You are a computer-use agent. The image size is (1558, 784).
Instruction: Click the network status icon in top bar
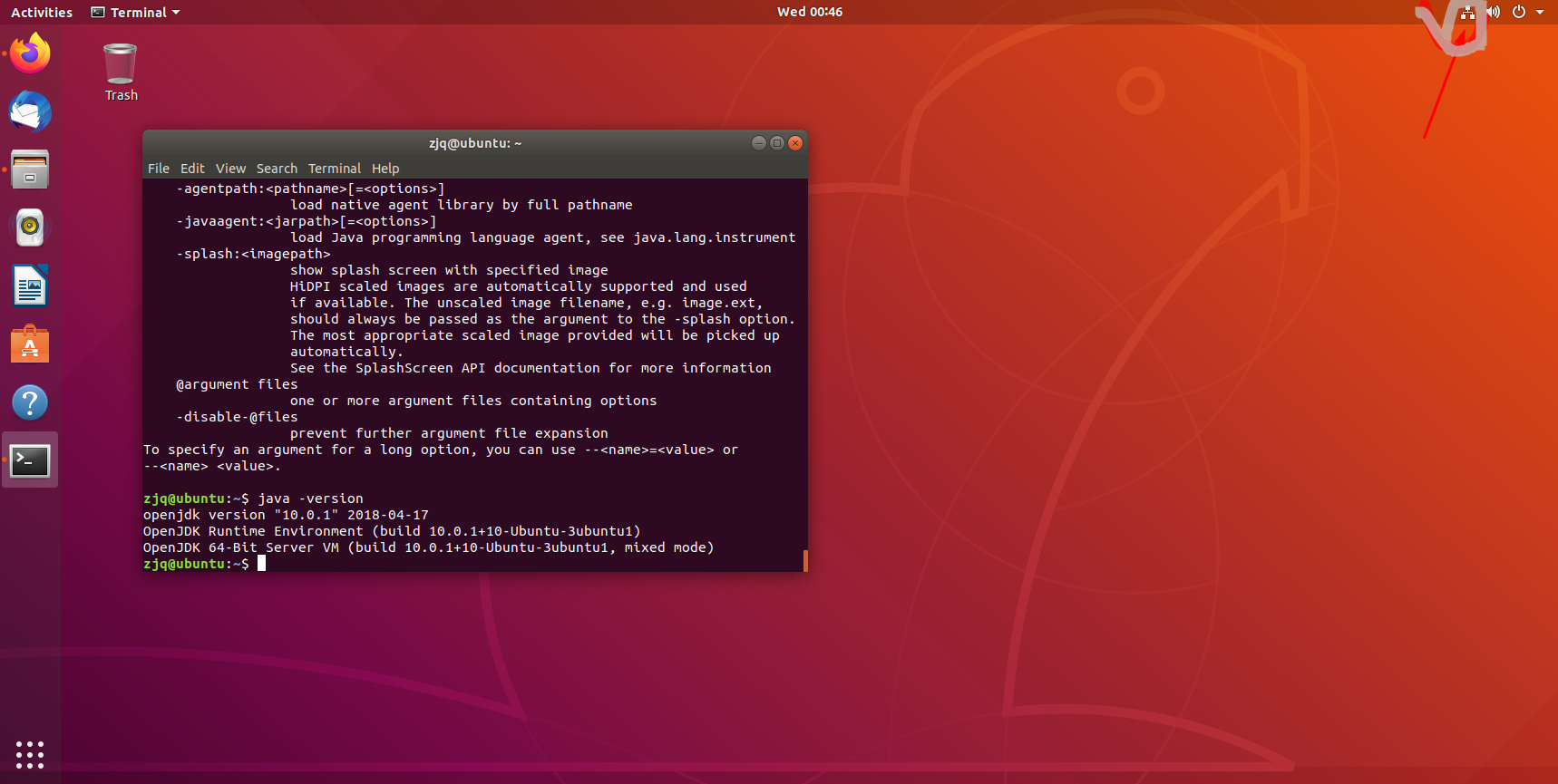point(1467,12)
